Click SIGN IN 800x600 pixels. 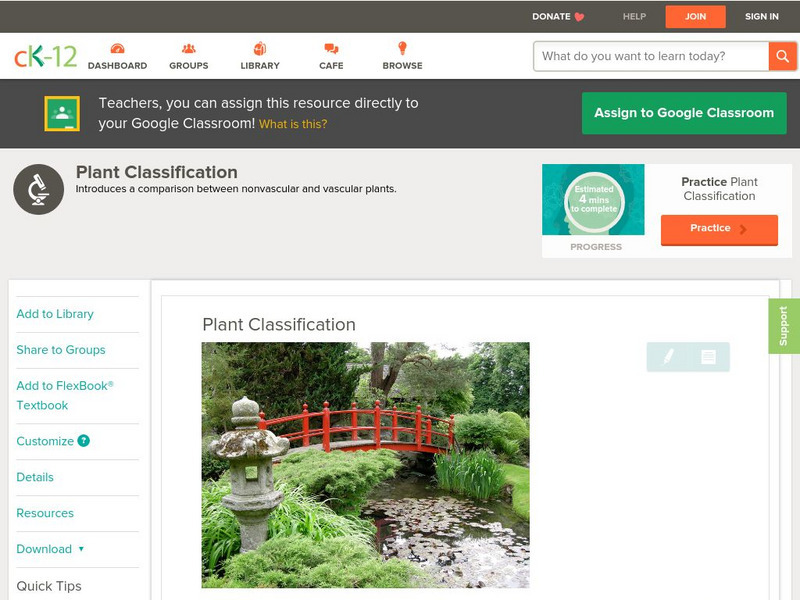point(762,17)
